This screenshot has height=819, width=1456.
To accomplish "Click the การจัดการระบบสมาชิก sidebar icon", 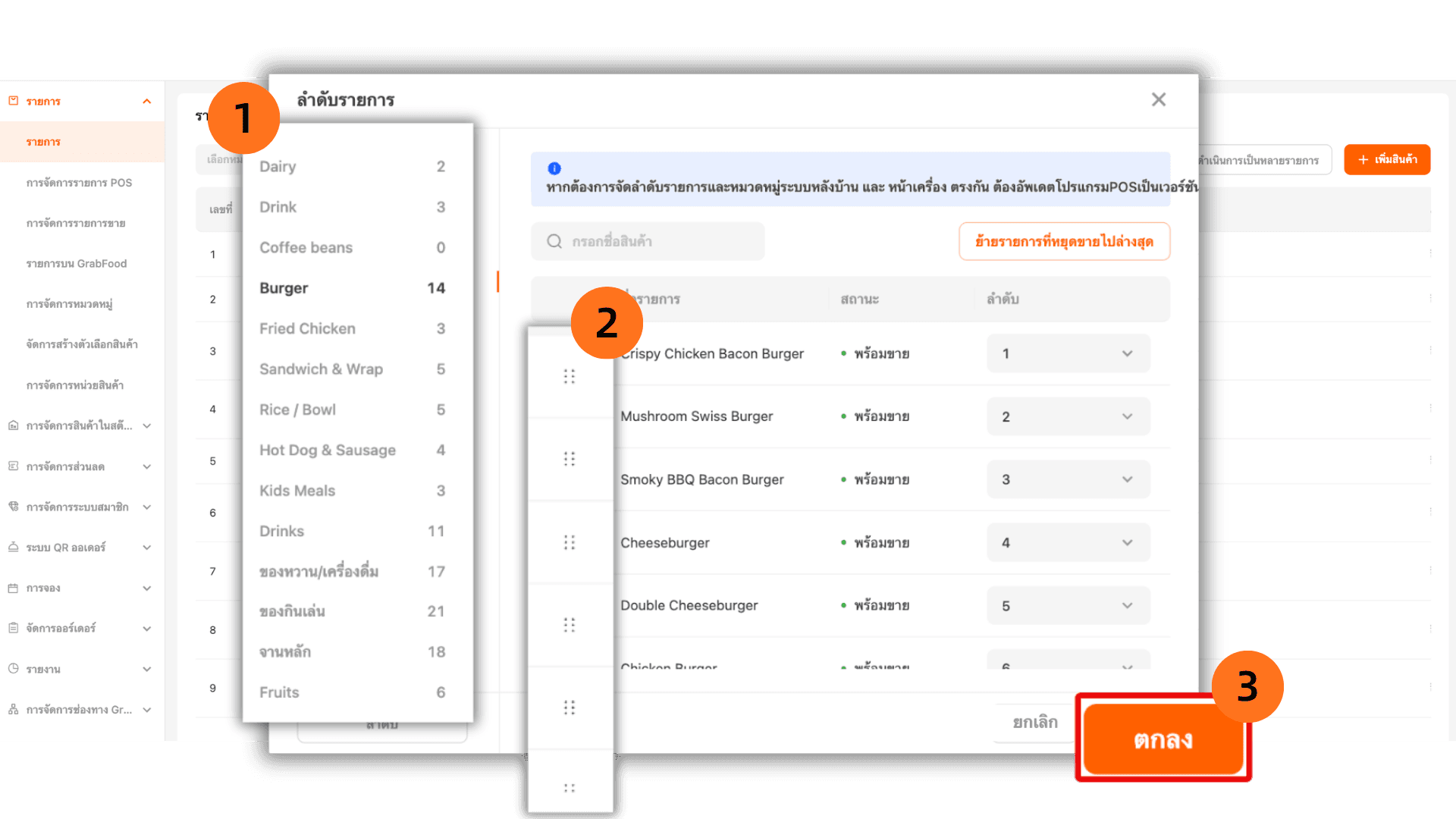I will [x=14, y=507].
